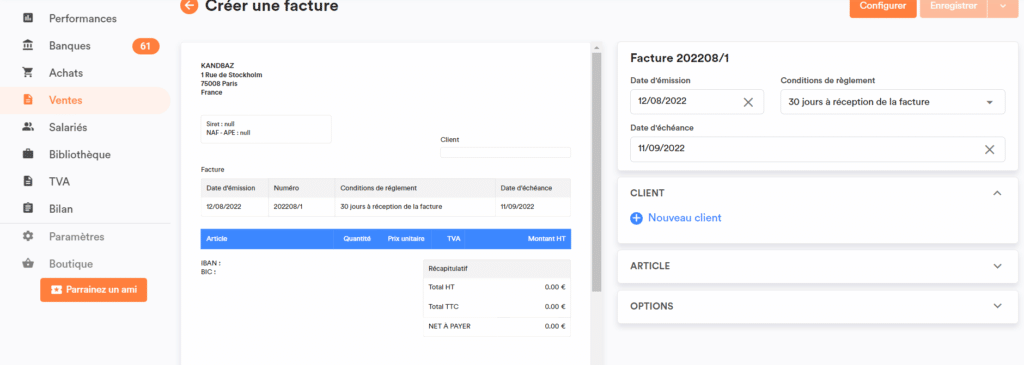Click the empty Client box in invoice preview
This screenshot has height=365, width=1024.
[505, 152]
